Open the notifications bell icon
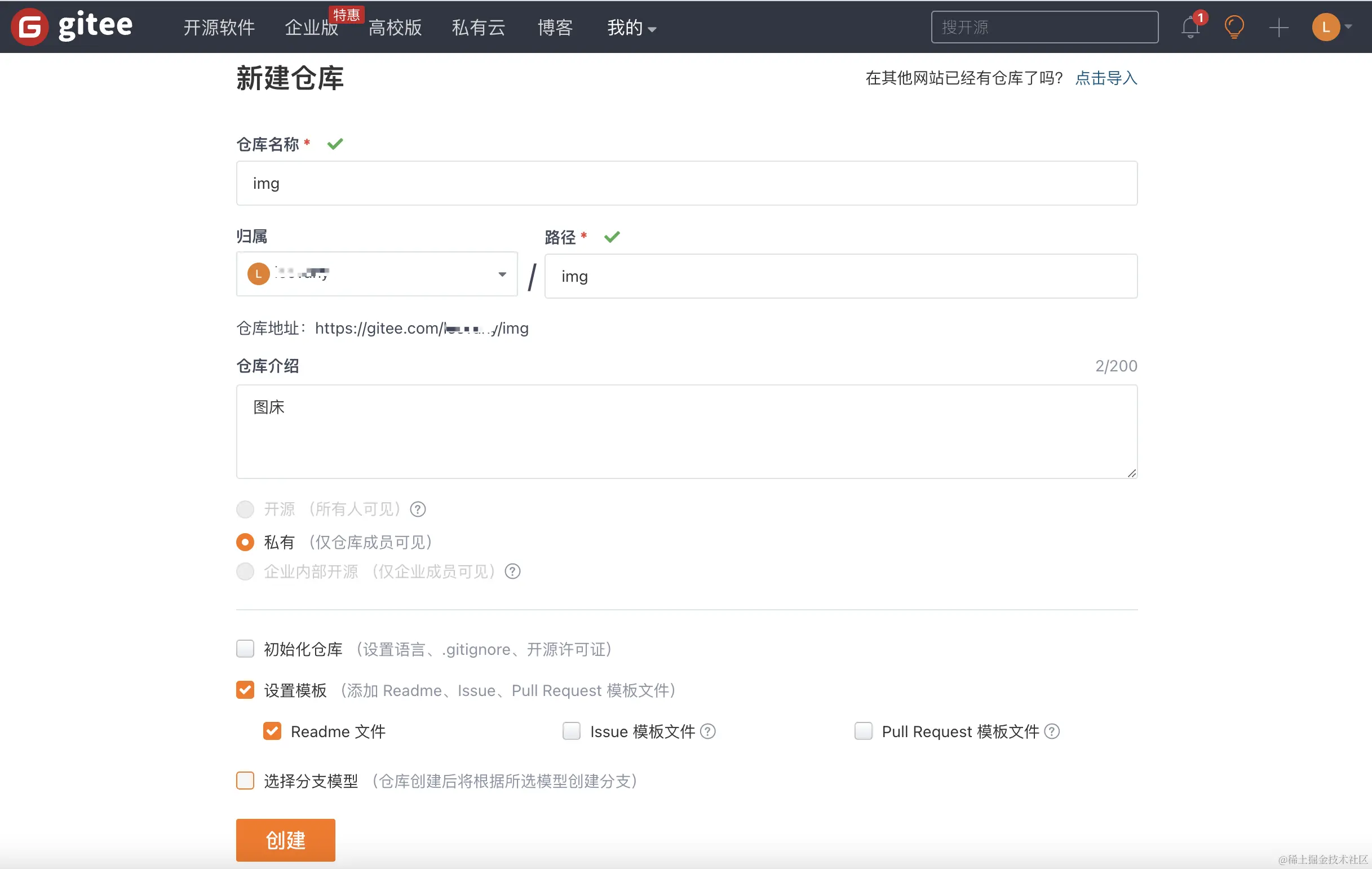This screenshot has width=1372, height=869. coord(1190,28)
